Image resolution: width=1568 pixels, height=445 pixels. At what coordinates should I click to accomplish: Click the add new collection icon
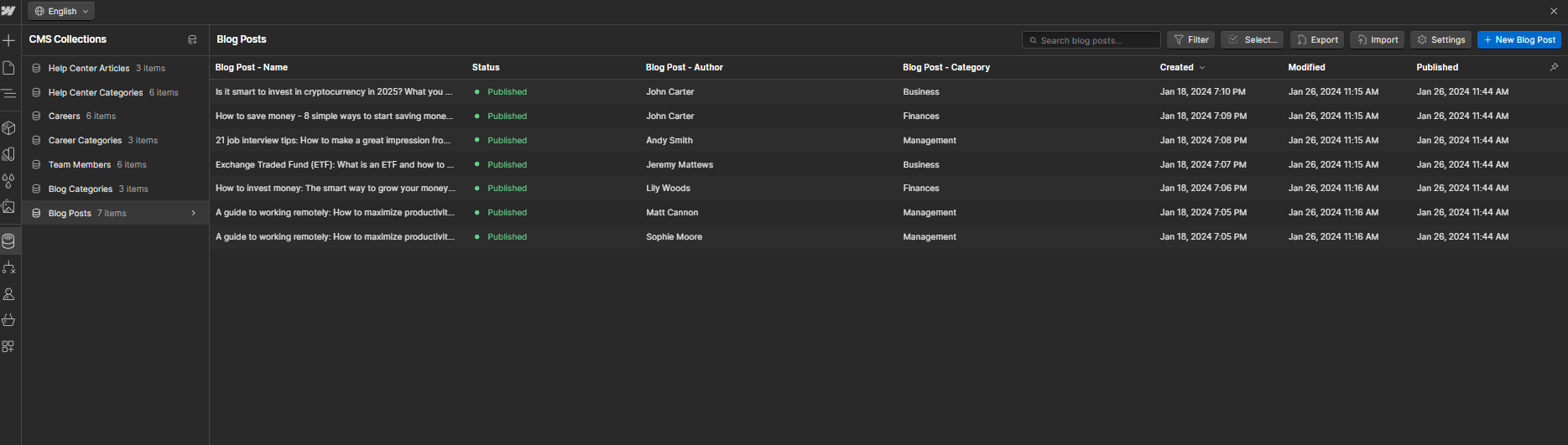(192, 39)
